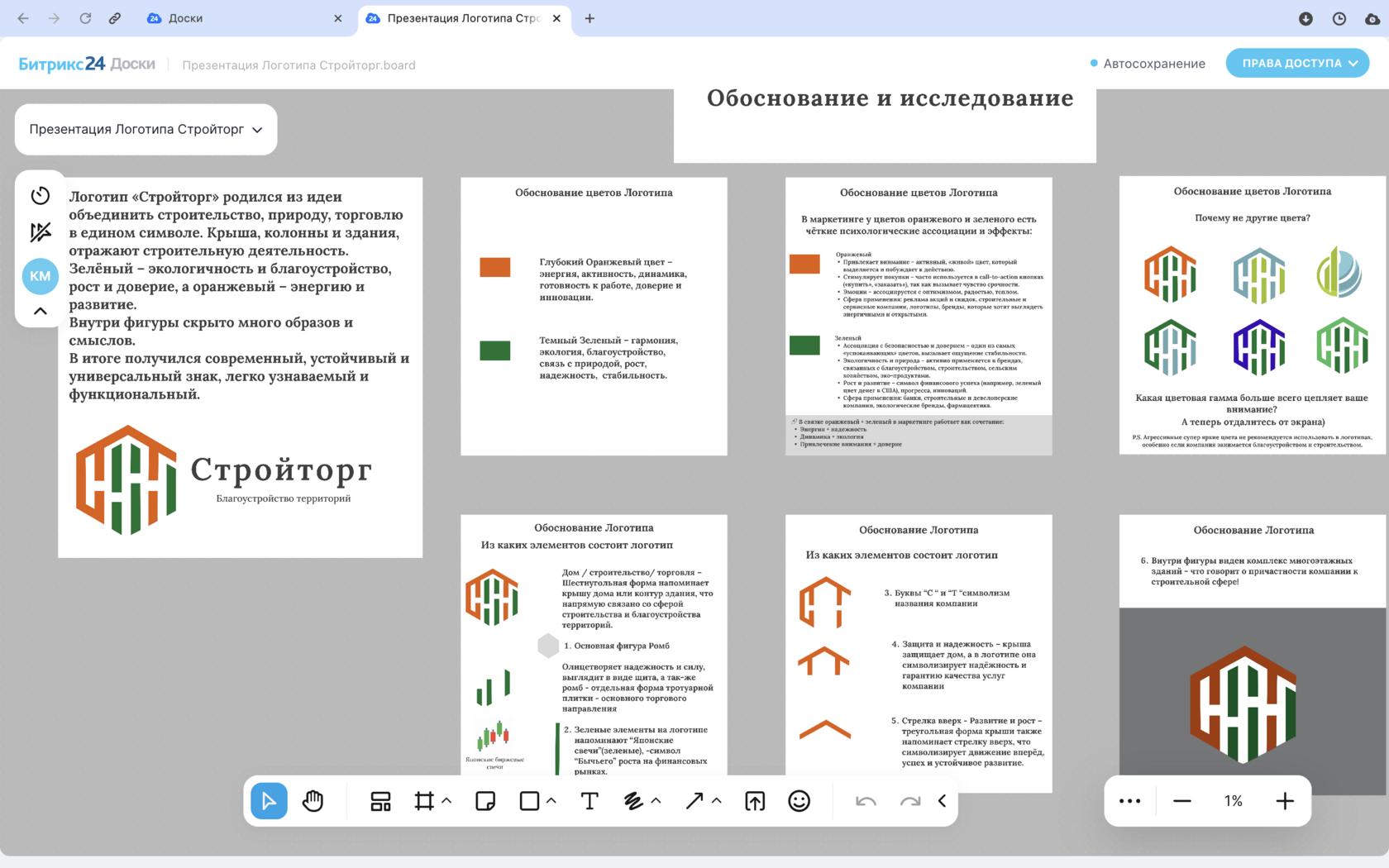1389x868 pixels.
Task: Click the upload image icon
Action: [x=755, y=801]
